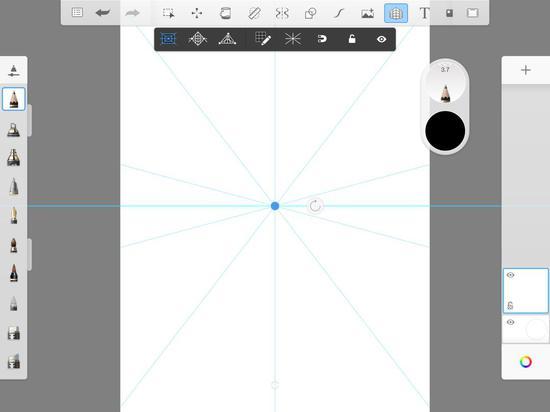Select the Symmetry tool in top toolbar

point(282,13)
